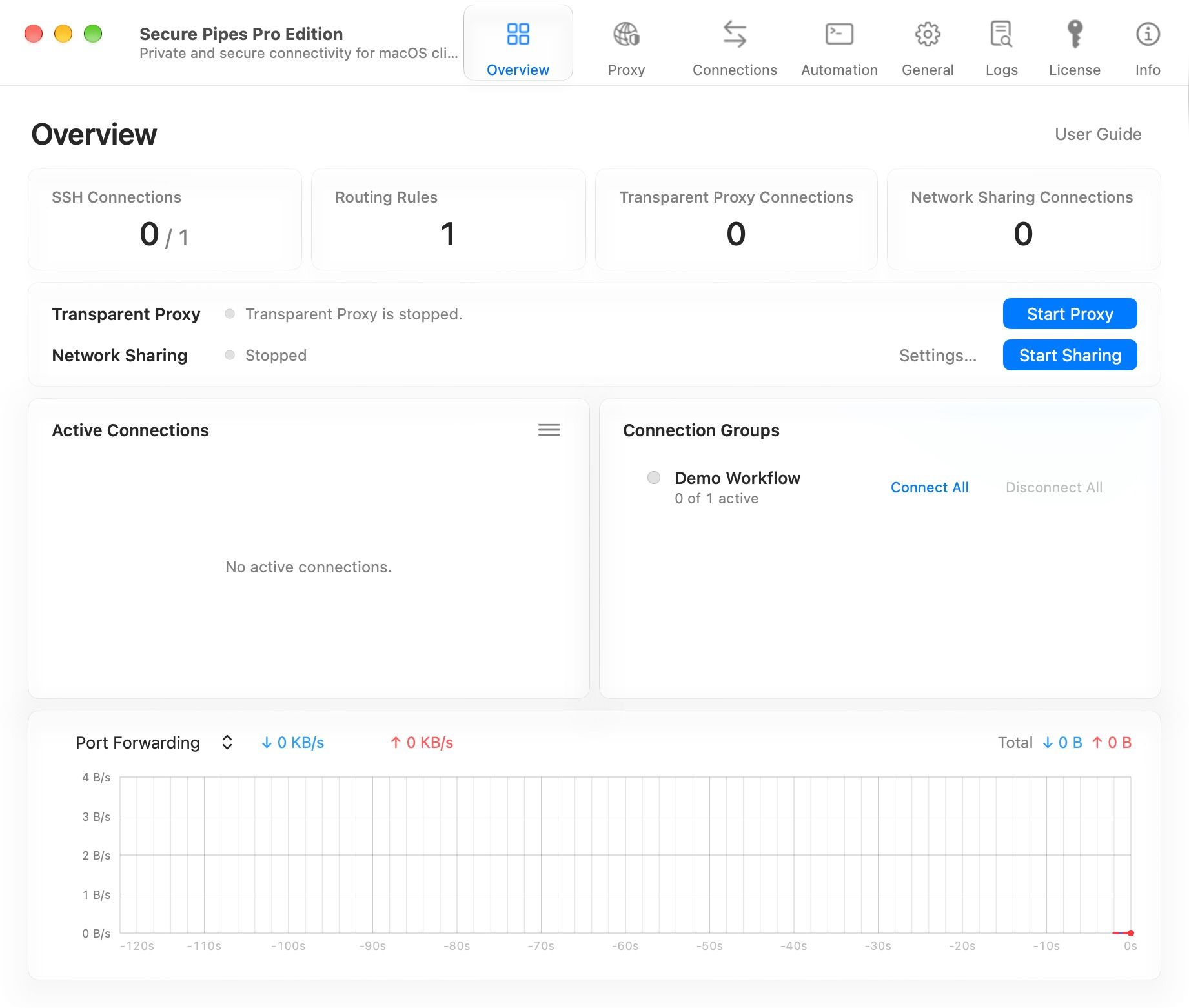Click the Network Sharing status dot
The image size is (1189, 1008).
click(x=230, y=355)
